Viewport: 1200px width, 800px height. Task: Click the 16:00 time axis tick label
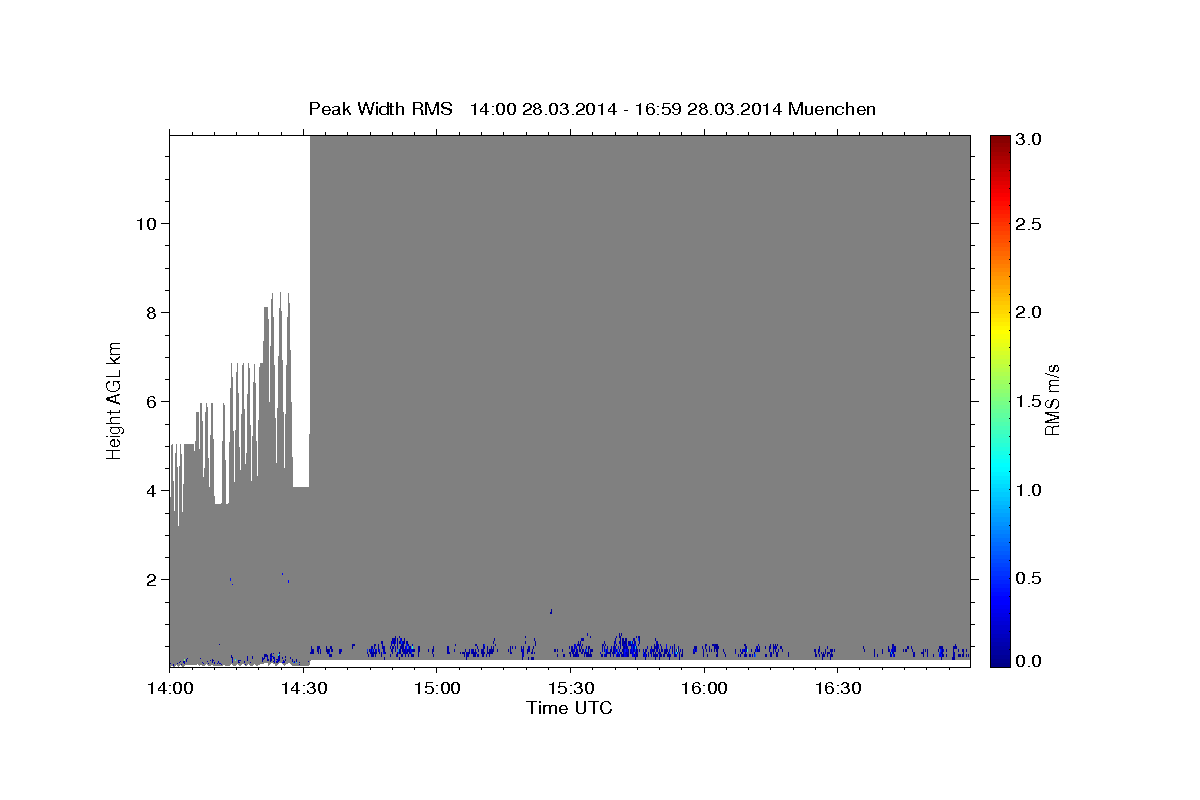(703, 690)
